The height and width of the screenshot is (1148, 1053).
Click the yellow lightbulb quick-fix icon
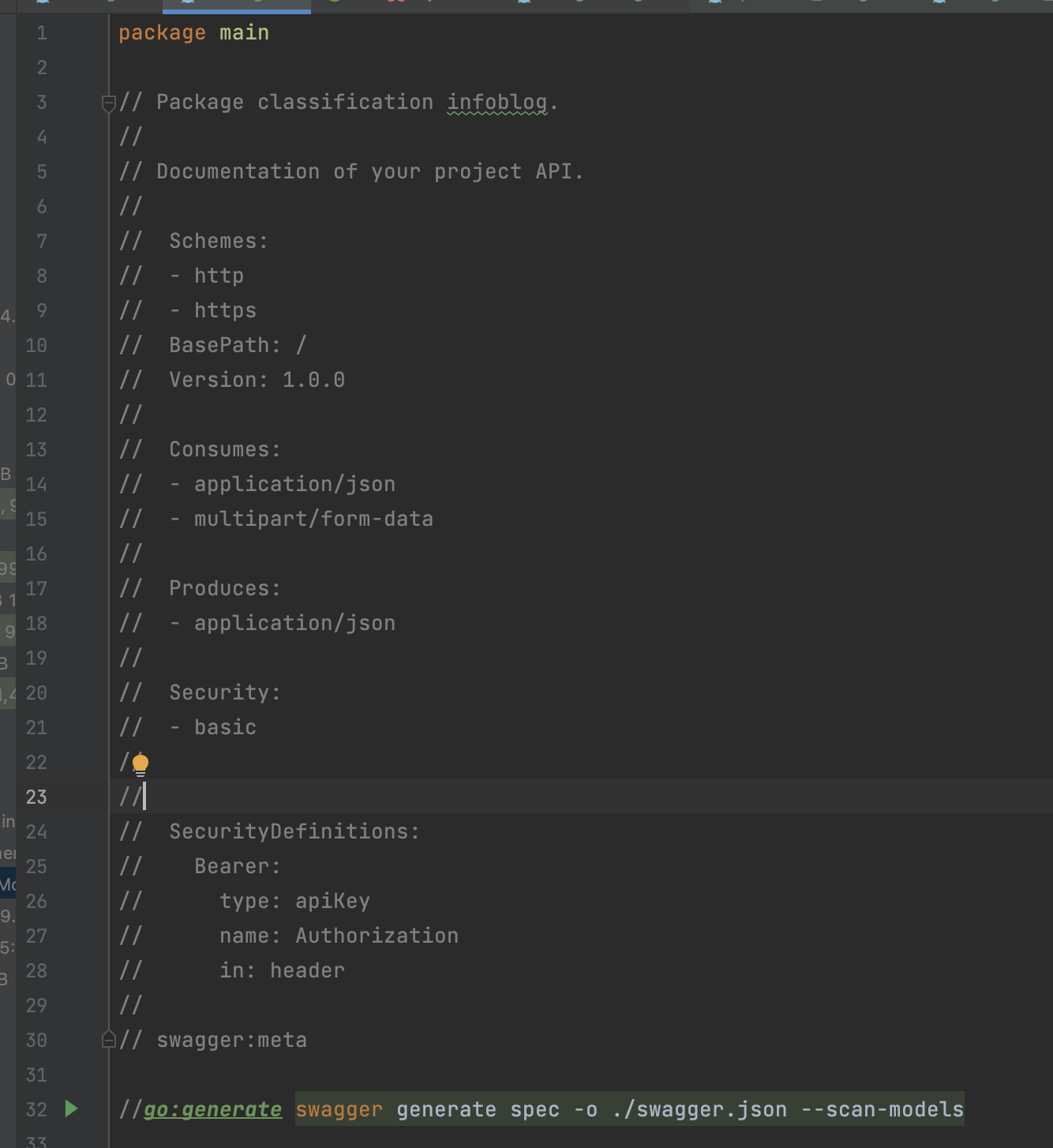coord(141,763)
